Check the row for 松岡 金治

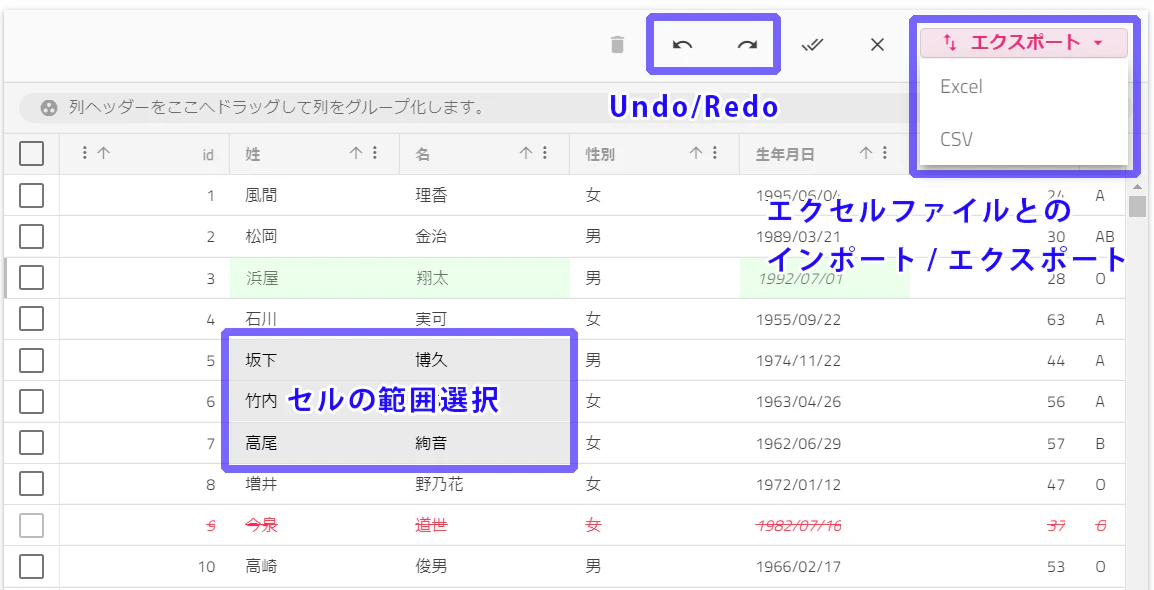click(x=31, y=237)
